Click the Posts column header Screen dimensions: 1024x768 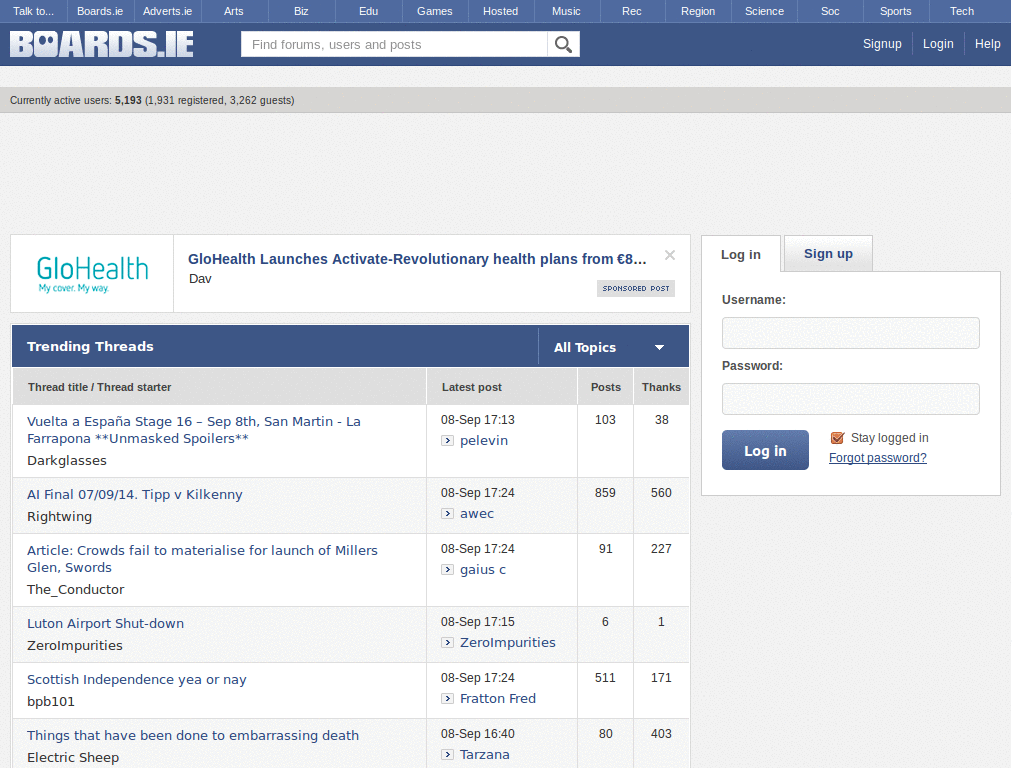(x=605, y=387)
